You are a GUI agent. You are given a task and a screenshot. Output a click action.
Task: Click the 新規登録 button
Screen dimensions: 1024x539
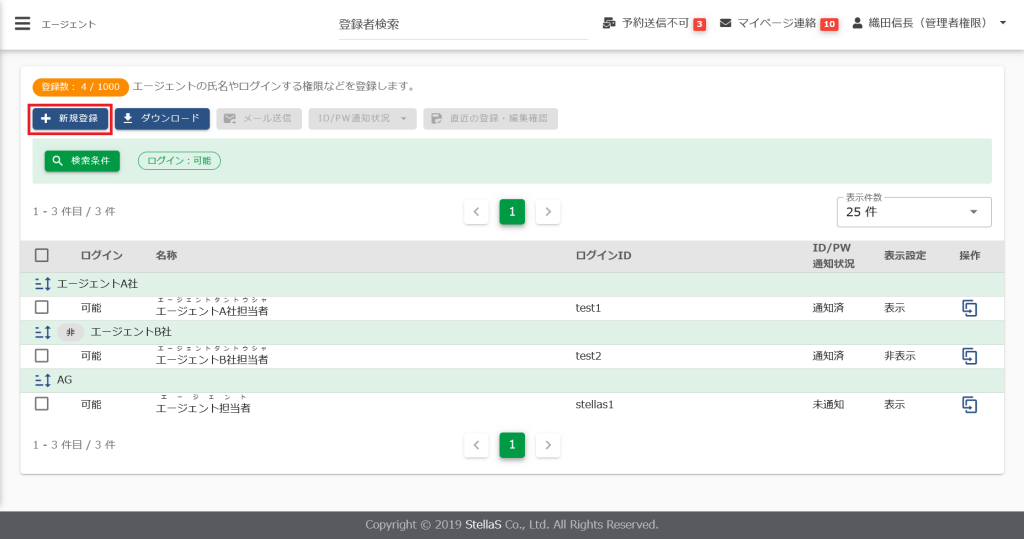pyautogui.click(x=70, y=118)
